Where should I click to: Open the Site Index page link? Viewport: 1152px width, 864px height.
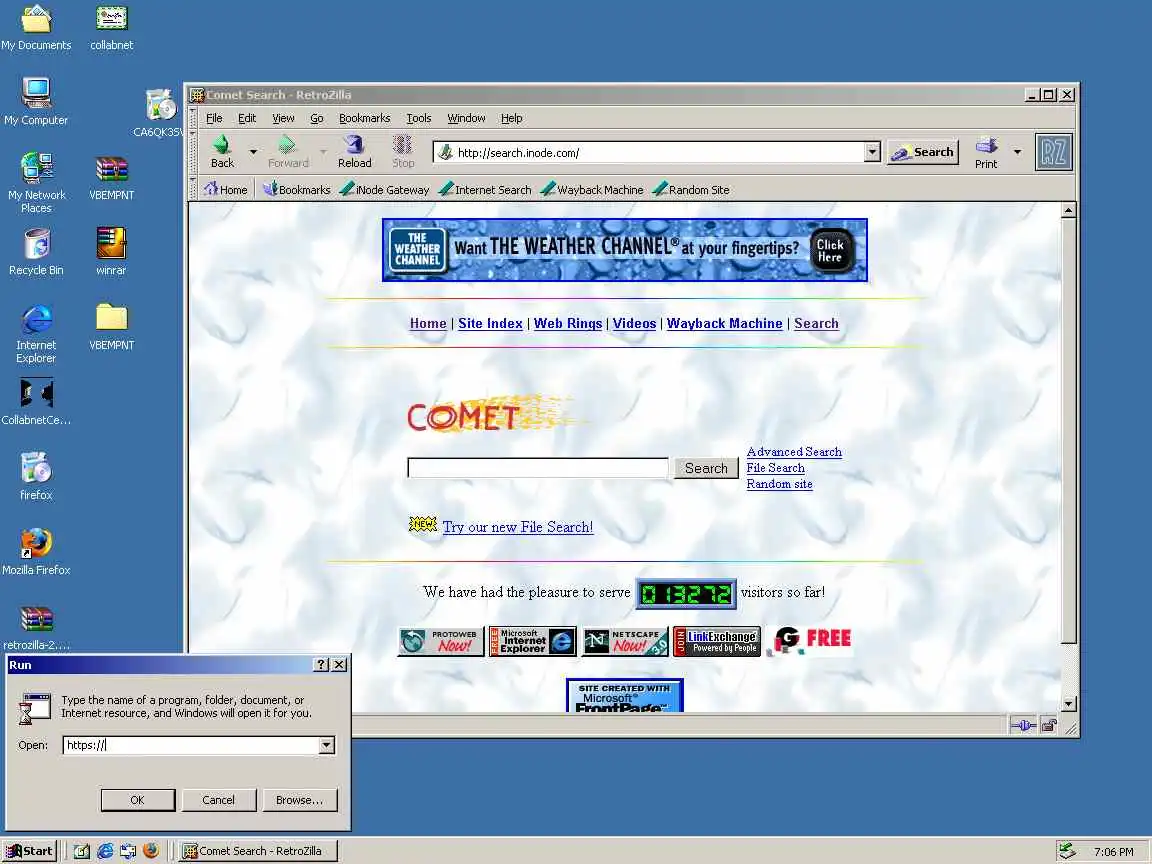pyautogui.click(x=490, y=323)
